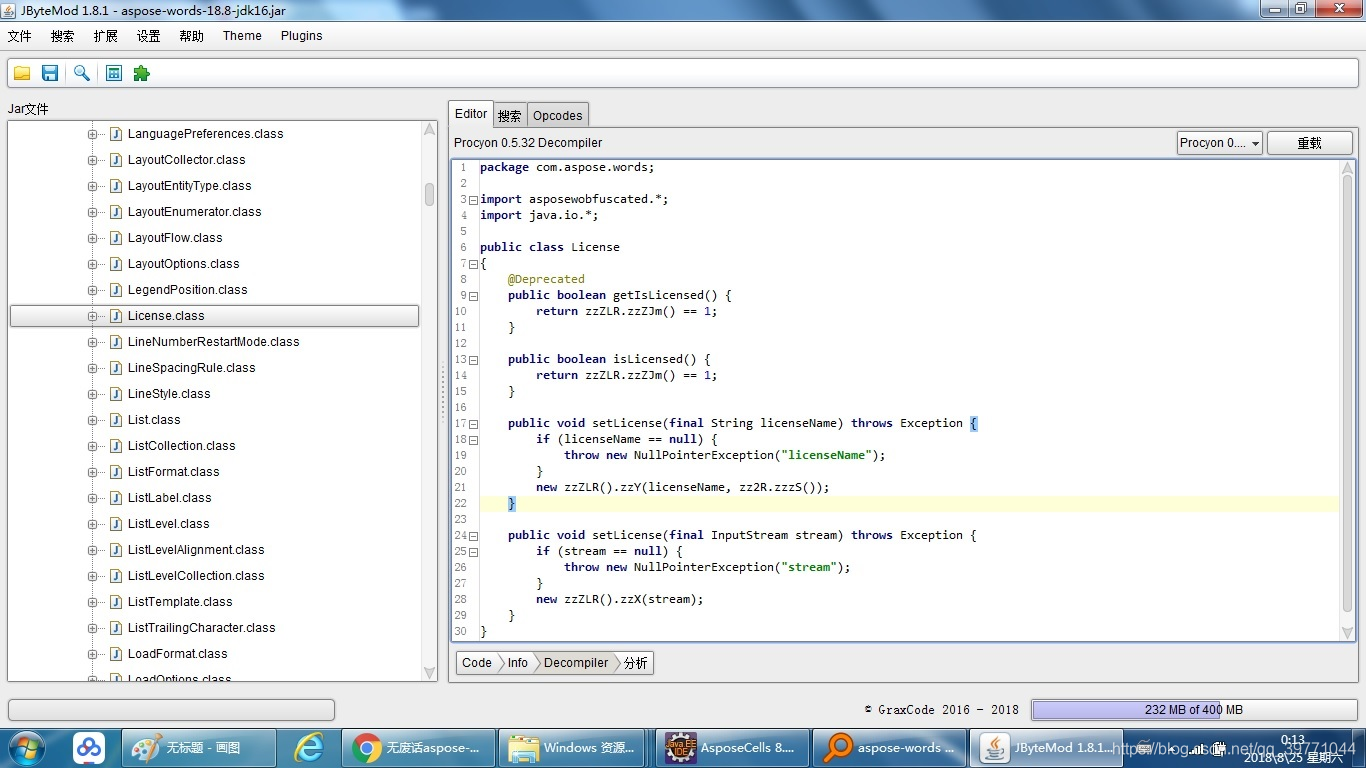Open Windows Explorer taskbar item
Viewport: 1366px width, 768px height.
575,747
